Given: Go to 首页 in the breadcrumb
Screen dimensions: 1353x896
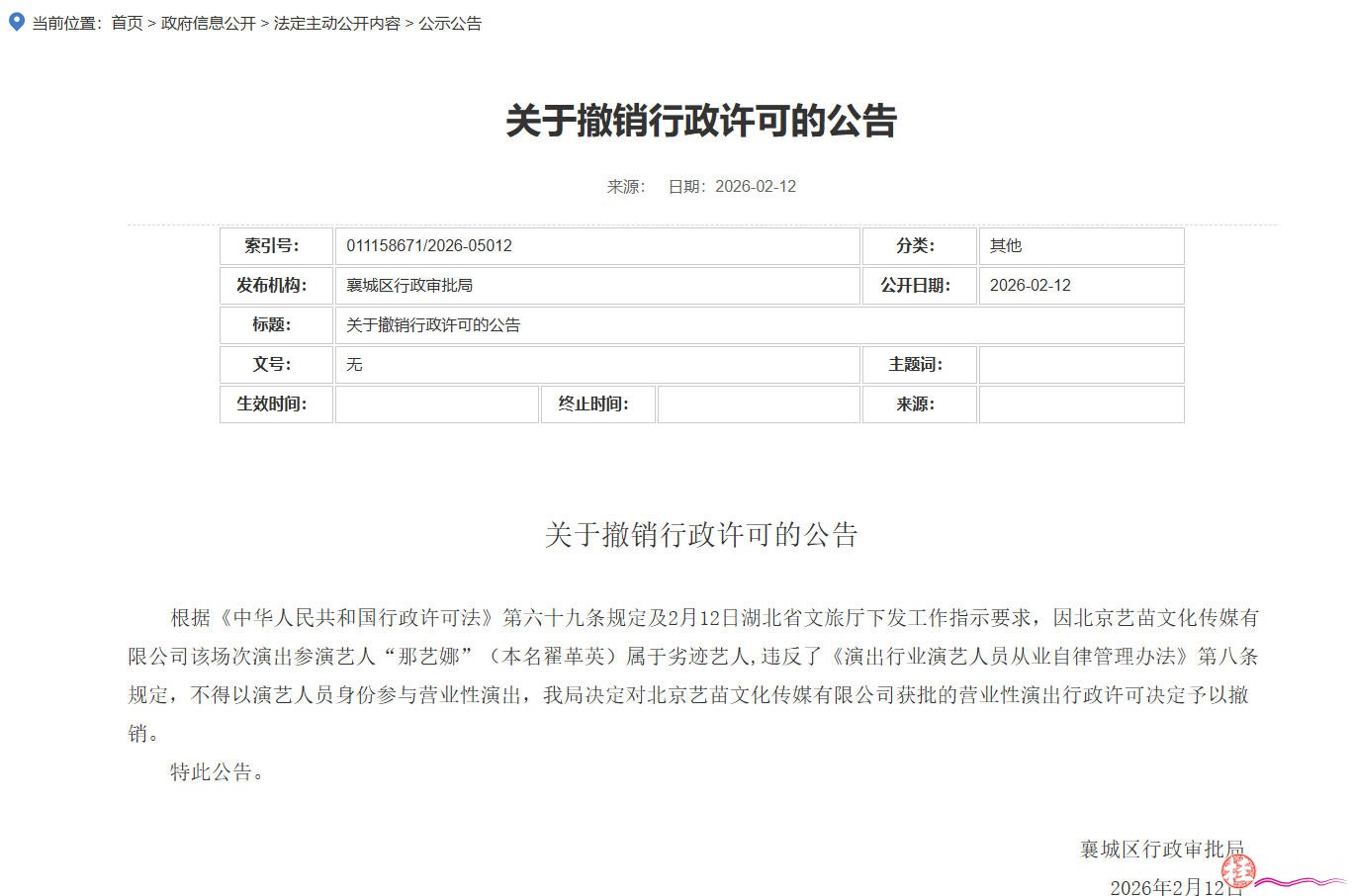Looking at the screenshot, I should (127, 23).
